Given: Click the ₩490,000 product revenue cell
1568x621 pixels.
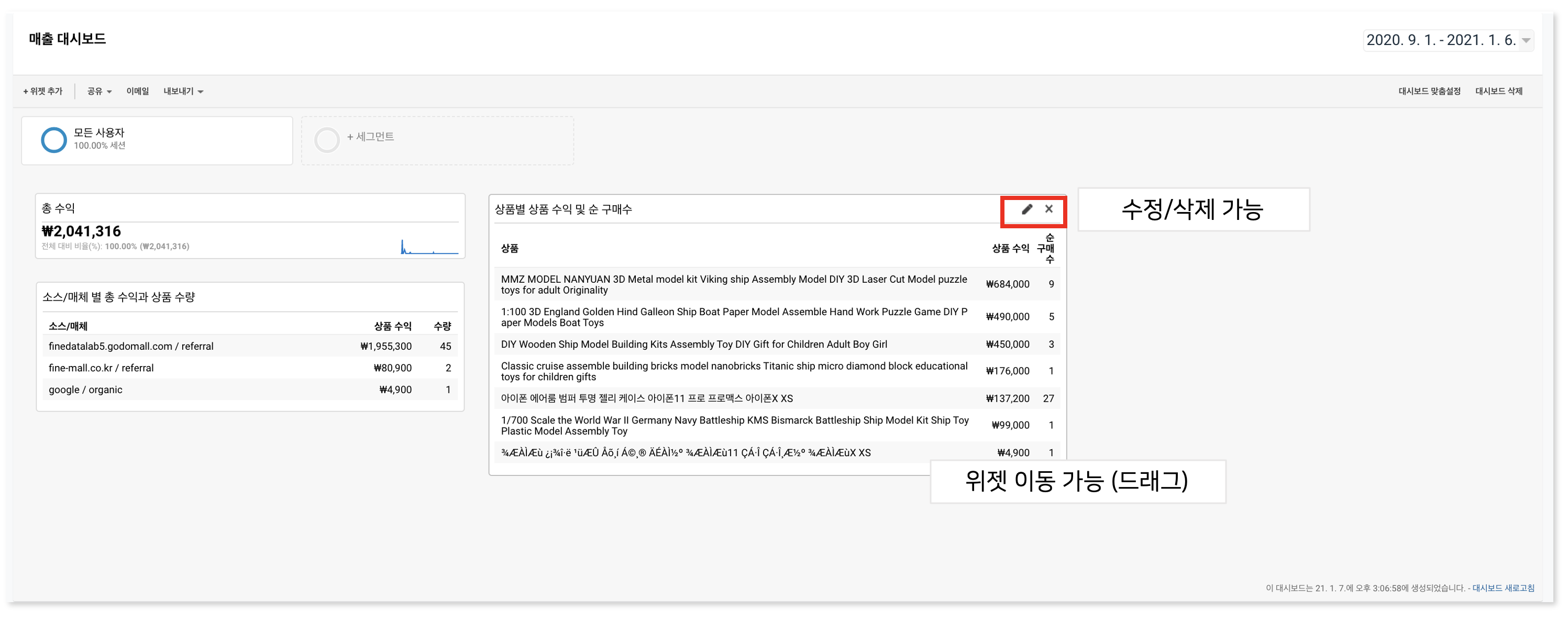Looking at the screenshot, I should pyautogui.click(x=1008, y=317).
